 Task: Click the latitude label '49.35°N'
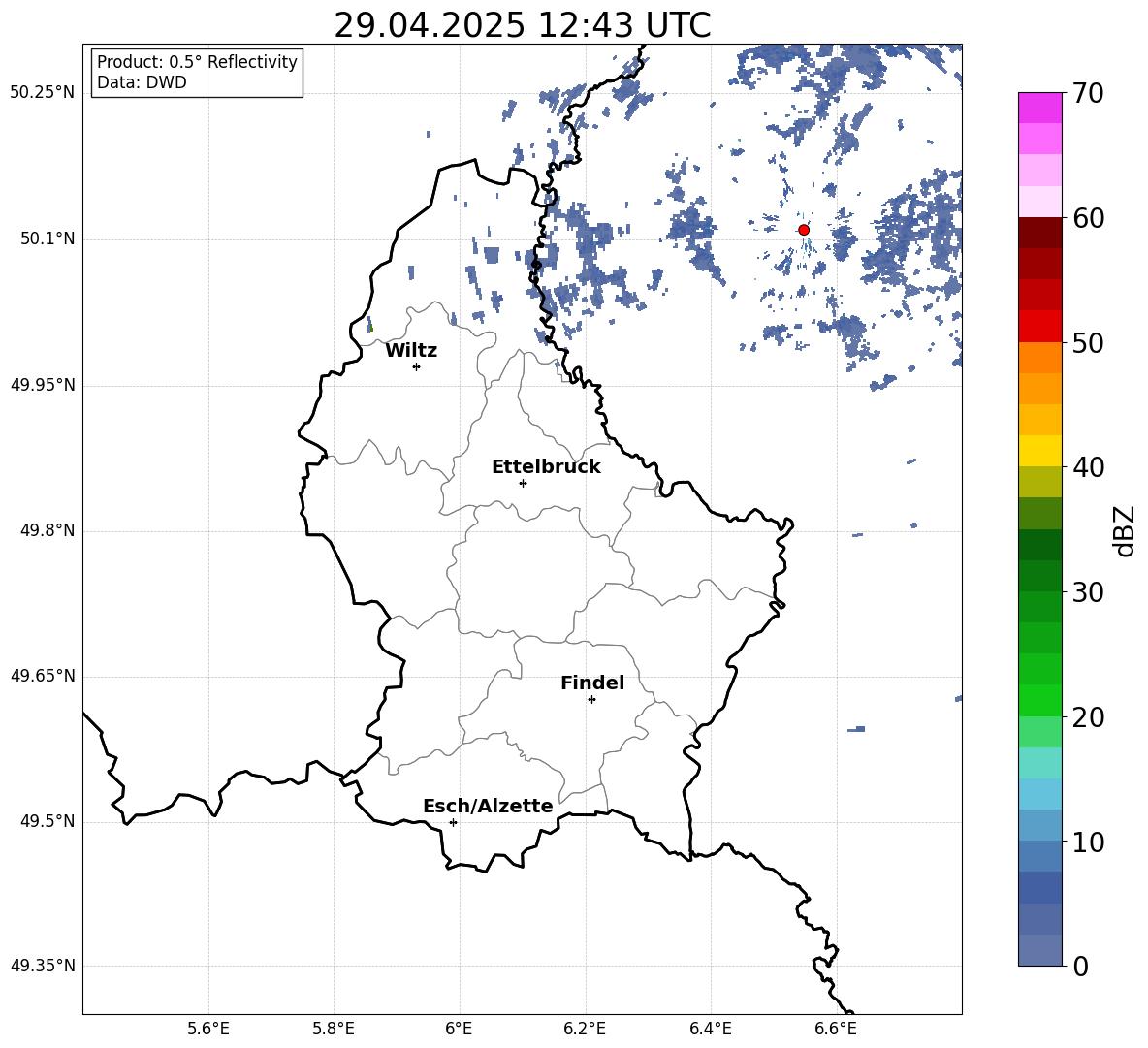coord(43,966)
